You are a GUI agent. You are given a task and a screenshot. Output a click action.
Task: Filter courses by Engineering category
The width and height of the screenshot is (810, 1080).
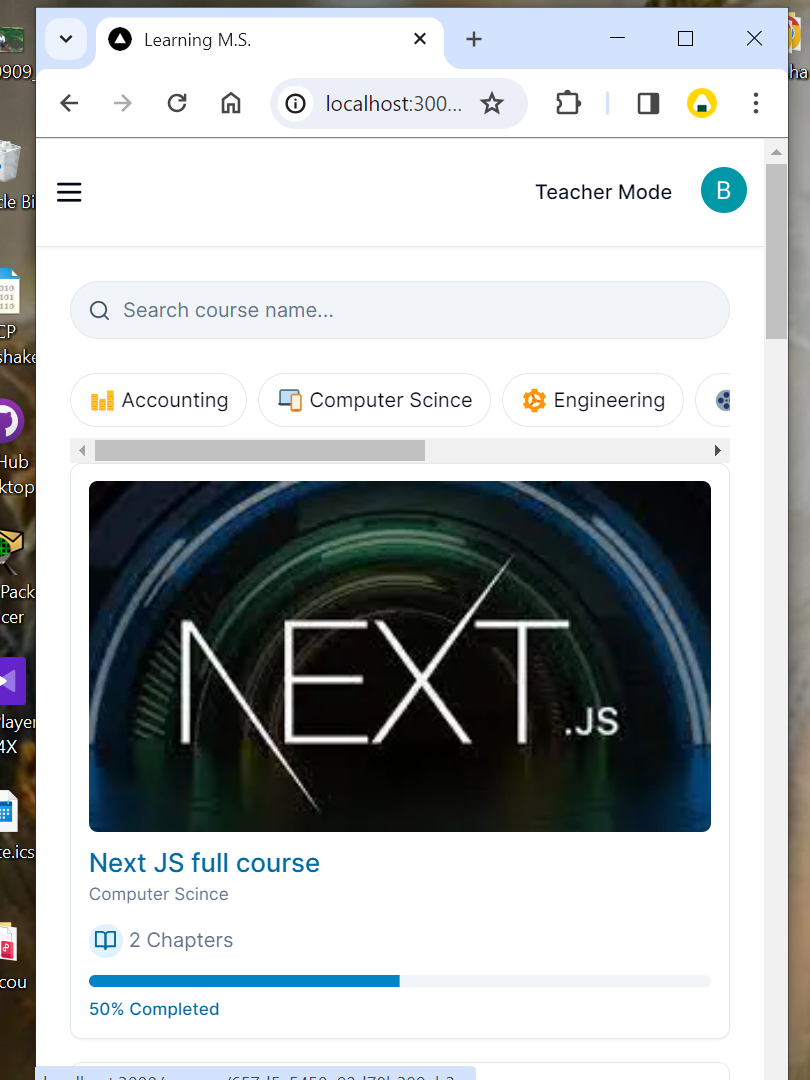[x=592, y=400]
